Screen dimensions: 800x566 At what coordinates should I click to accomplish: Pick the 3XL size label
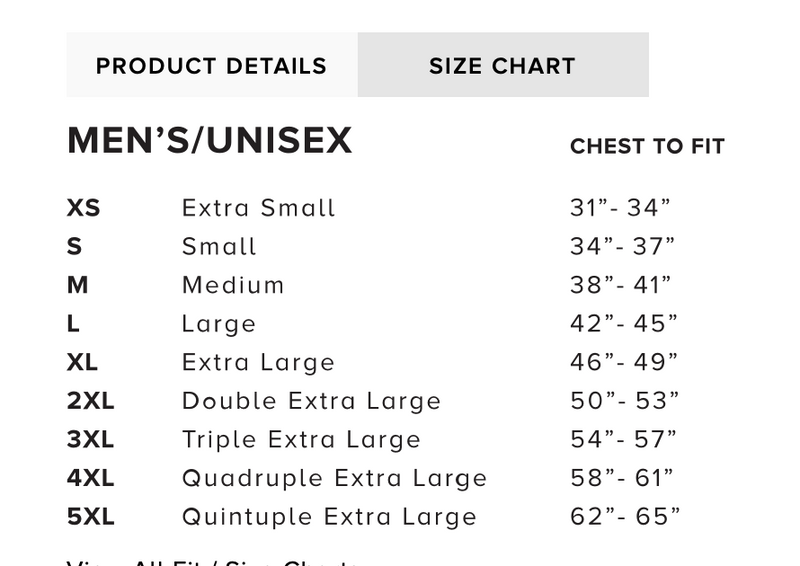click(91, 440)
